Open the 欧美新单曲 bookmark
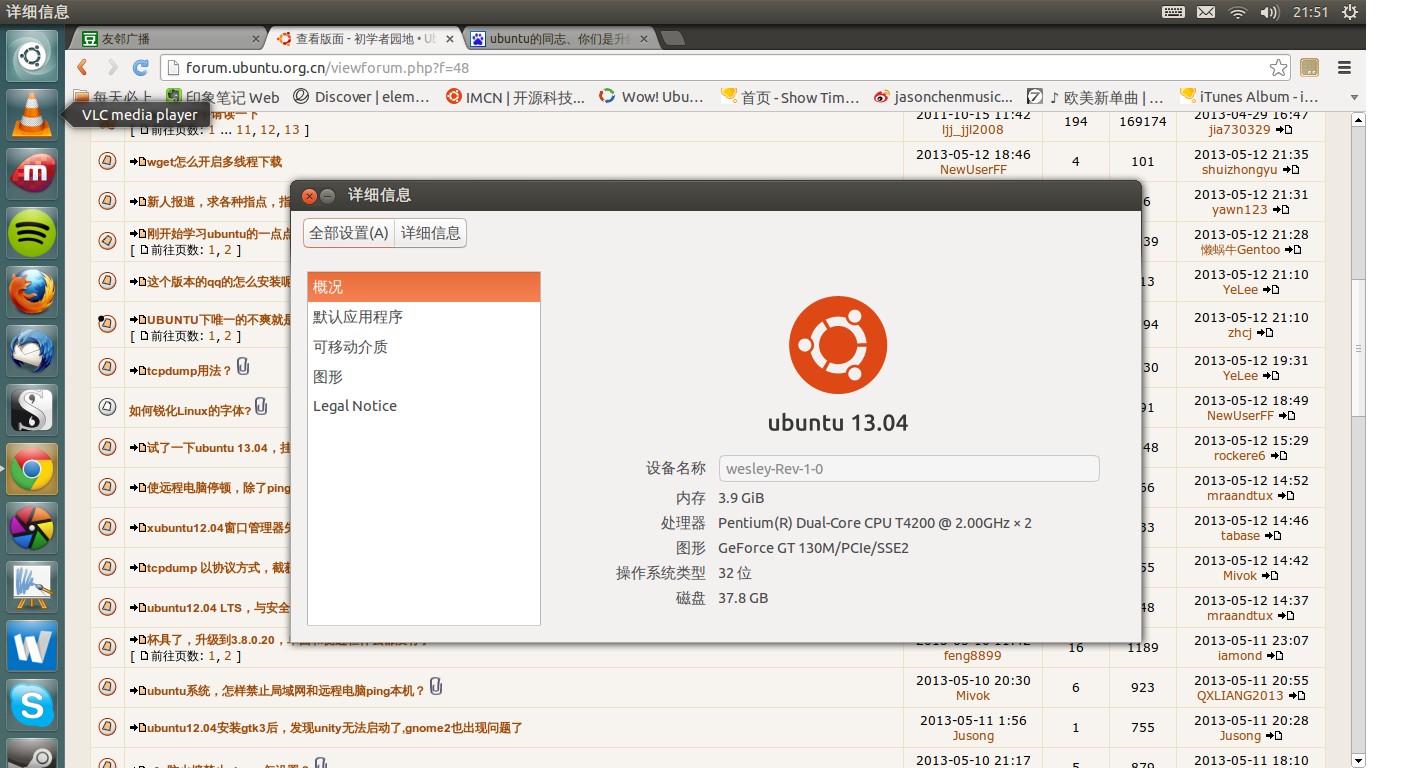The height and width of the screenshot is (768, 1408). (x=1096, y=97)
